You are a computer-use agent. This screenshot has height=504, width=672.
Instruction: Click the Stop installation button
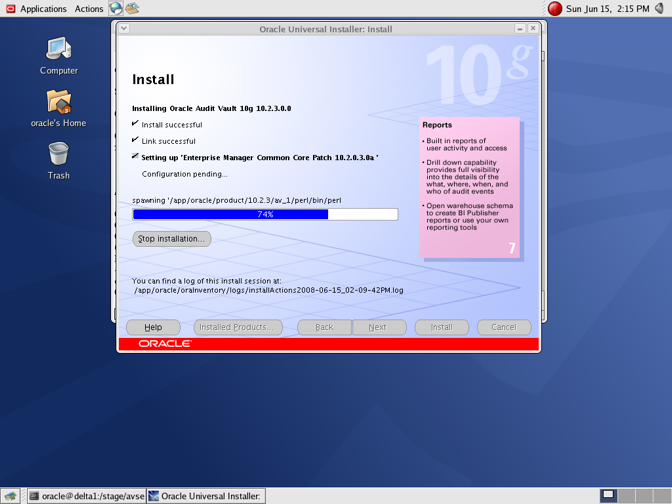[171, 239]
